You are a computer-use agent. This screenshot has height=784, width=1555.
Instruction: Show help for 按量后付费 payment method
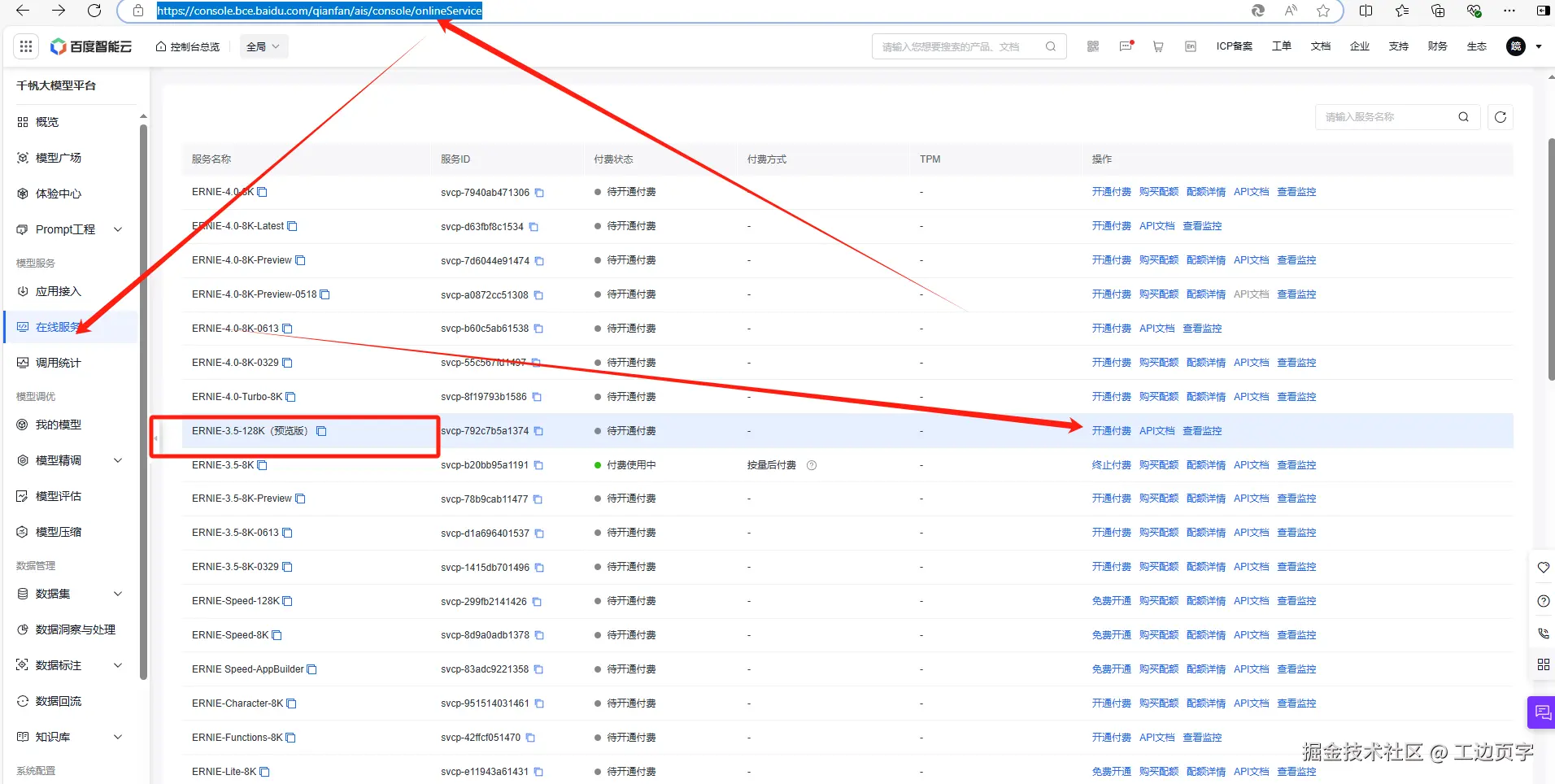(812, 465)
